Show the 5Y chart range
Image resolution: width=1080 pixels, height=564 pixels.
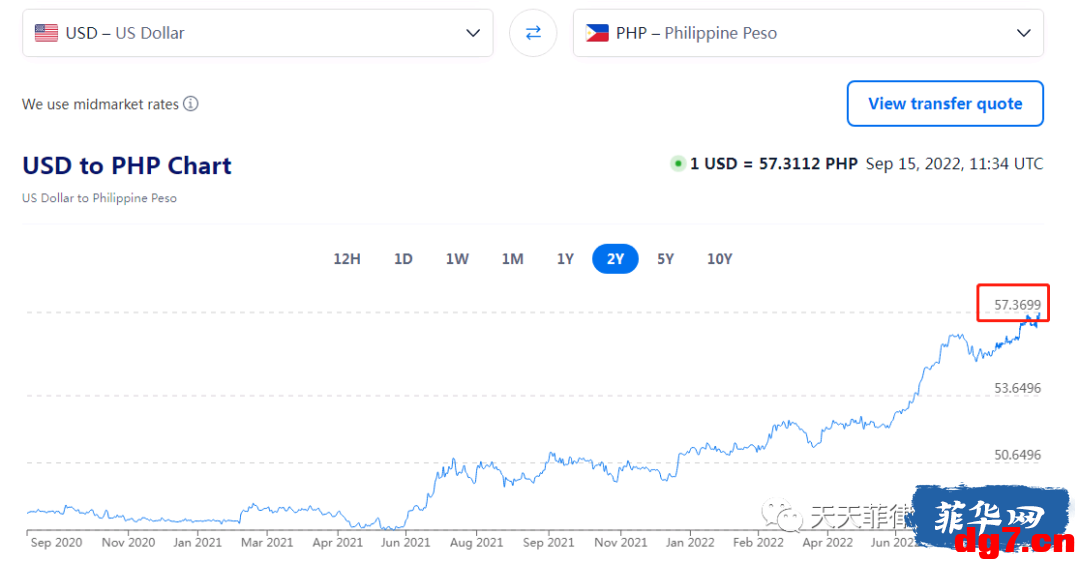(665, 259)
